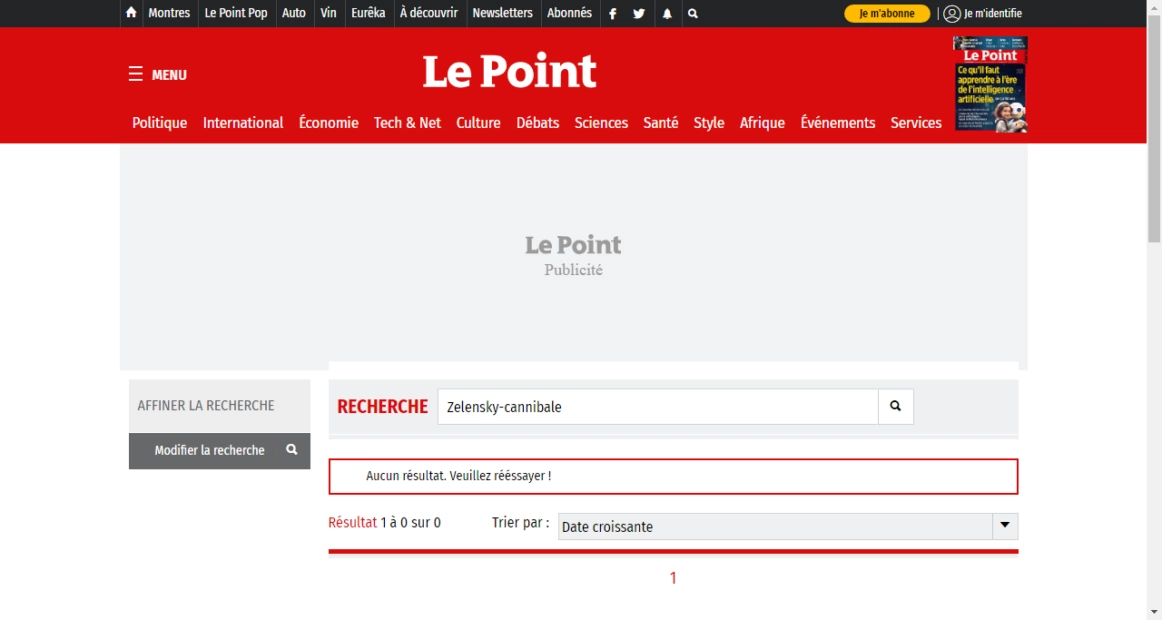Go to the Économie section
Image resolution: width=1162 pixels, height=620 pixels.
click(x=328, y=123)
